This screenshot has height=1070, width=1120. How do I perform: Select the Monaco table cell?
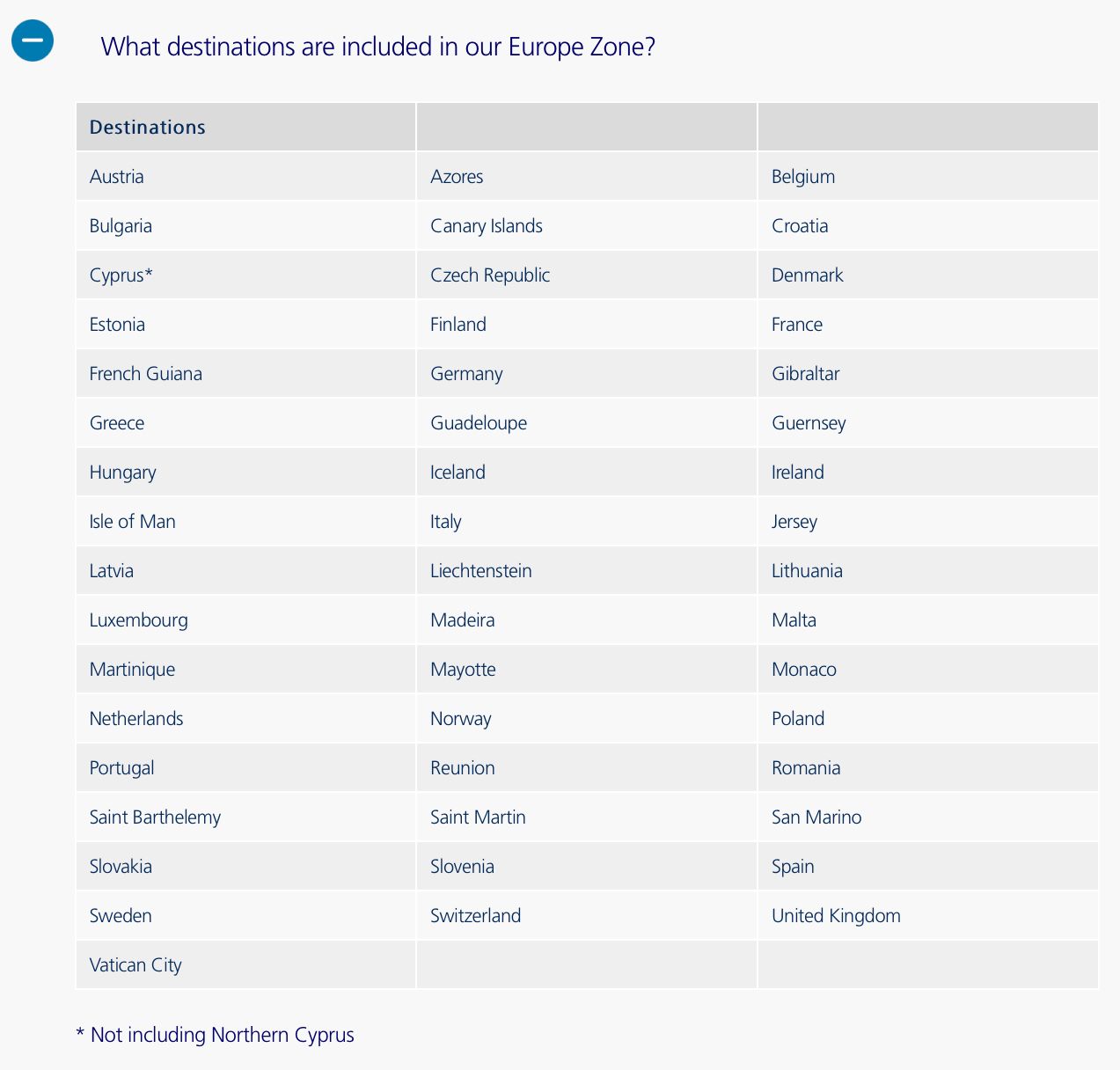[803, 670]
